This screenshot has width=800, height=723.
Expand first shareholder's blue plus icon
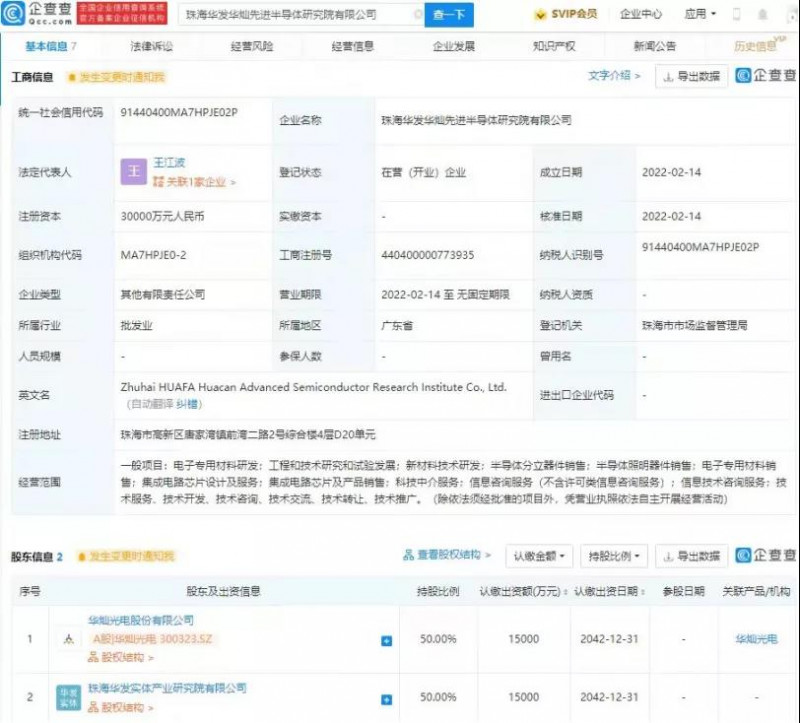387,640
